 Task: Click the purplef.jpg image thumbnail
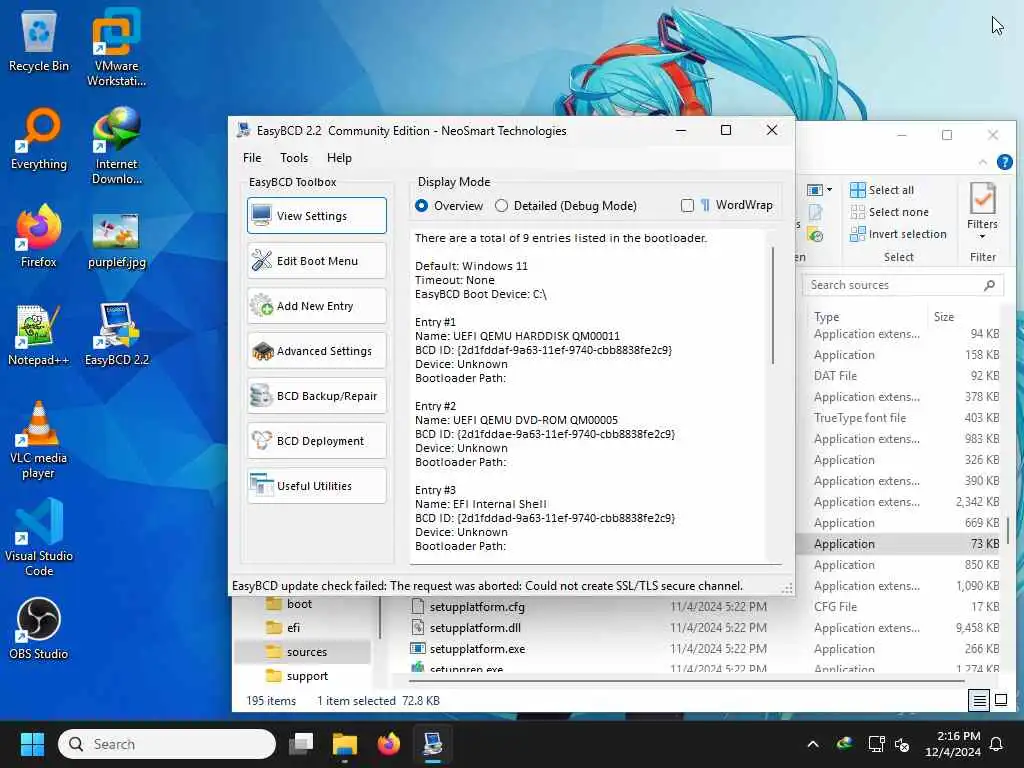[x=116, y=231]
